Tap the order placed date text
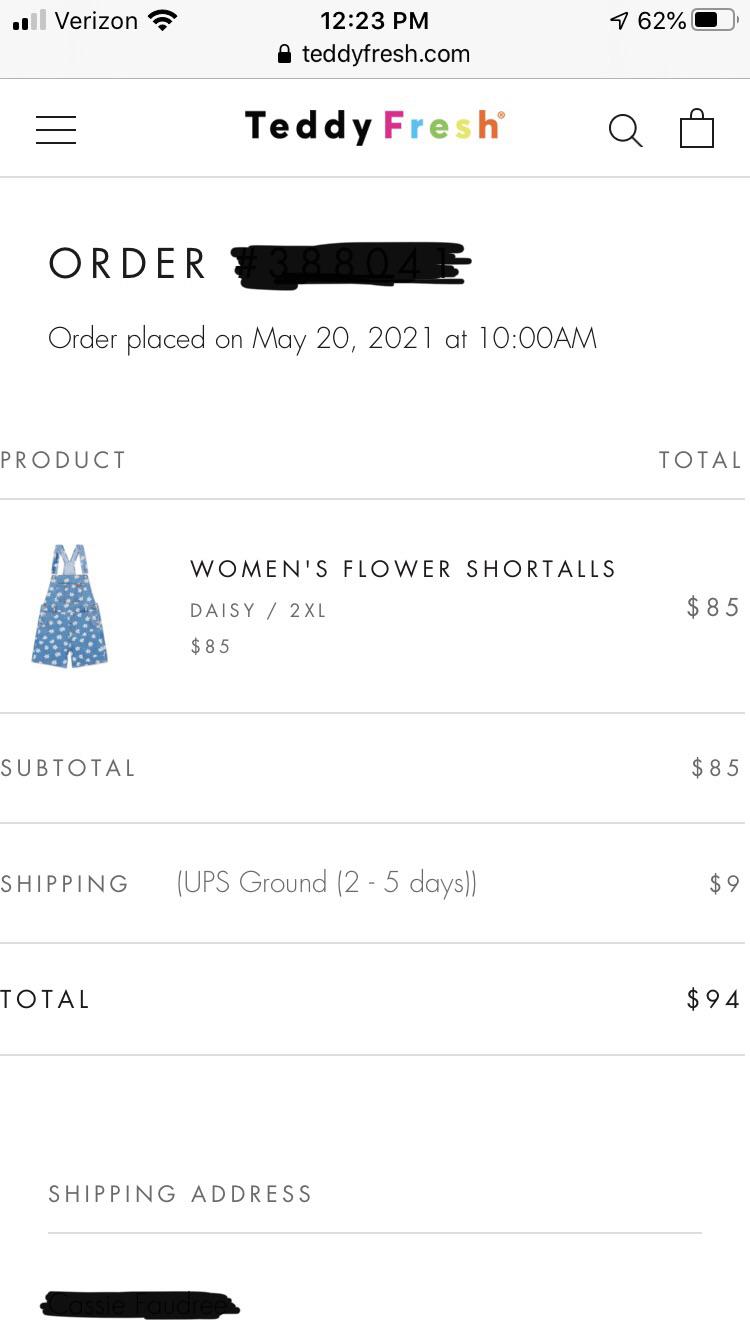The image size is (750, 1334). (322, 339)
